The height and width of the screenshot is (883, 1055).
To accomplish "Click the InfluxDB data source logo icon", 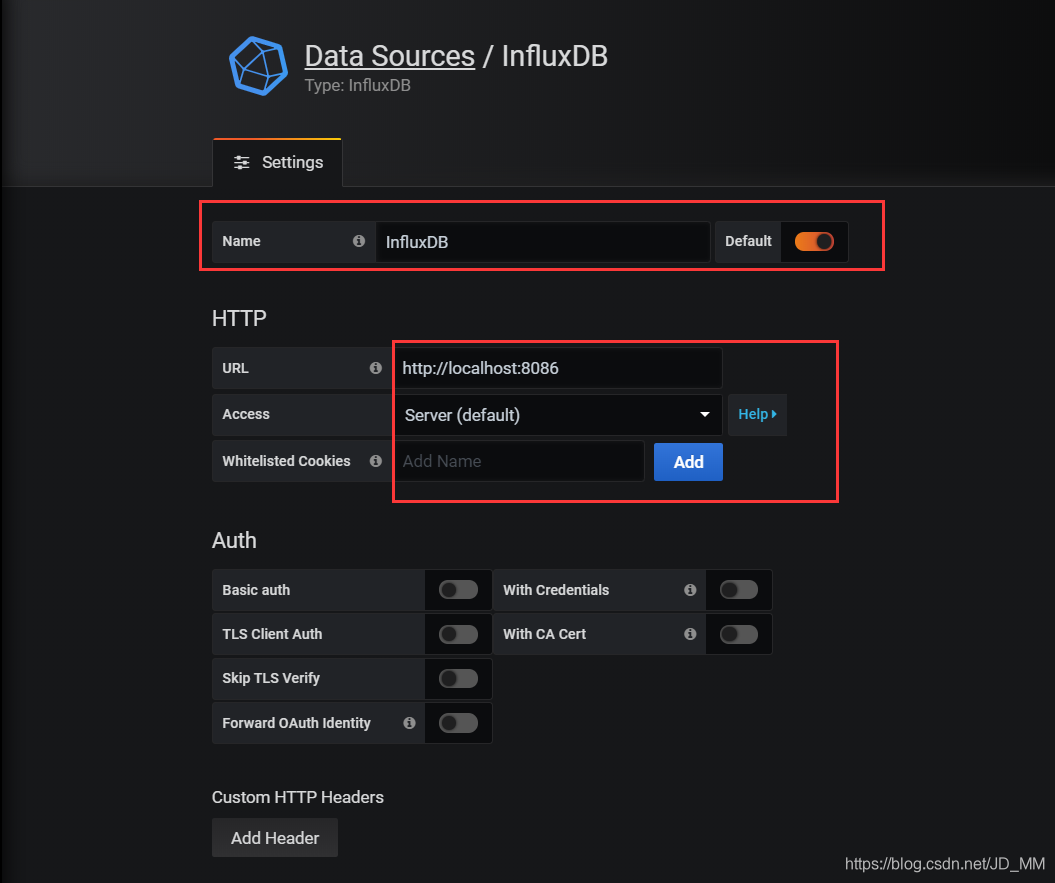I will click(258, 66).
